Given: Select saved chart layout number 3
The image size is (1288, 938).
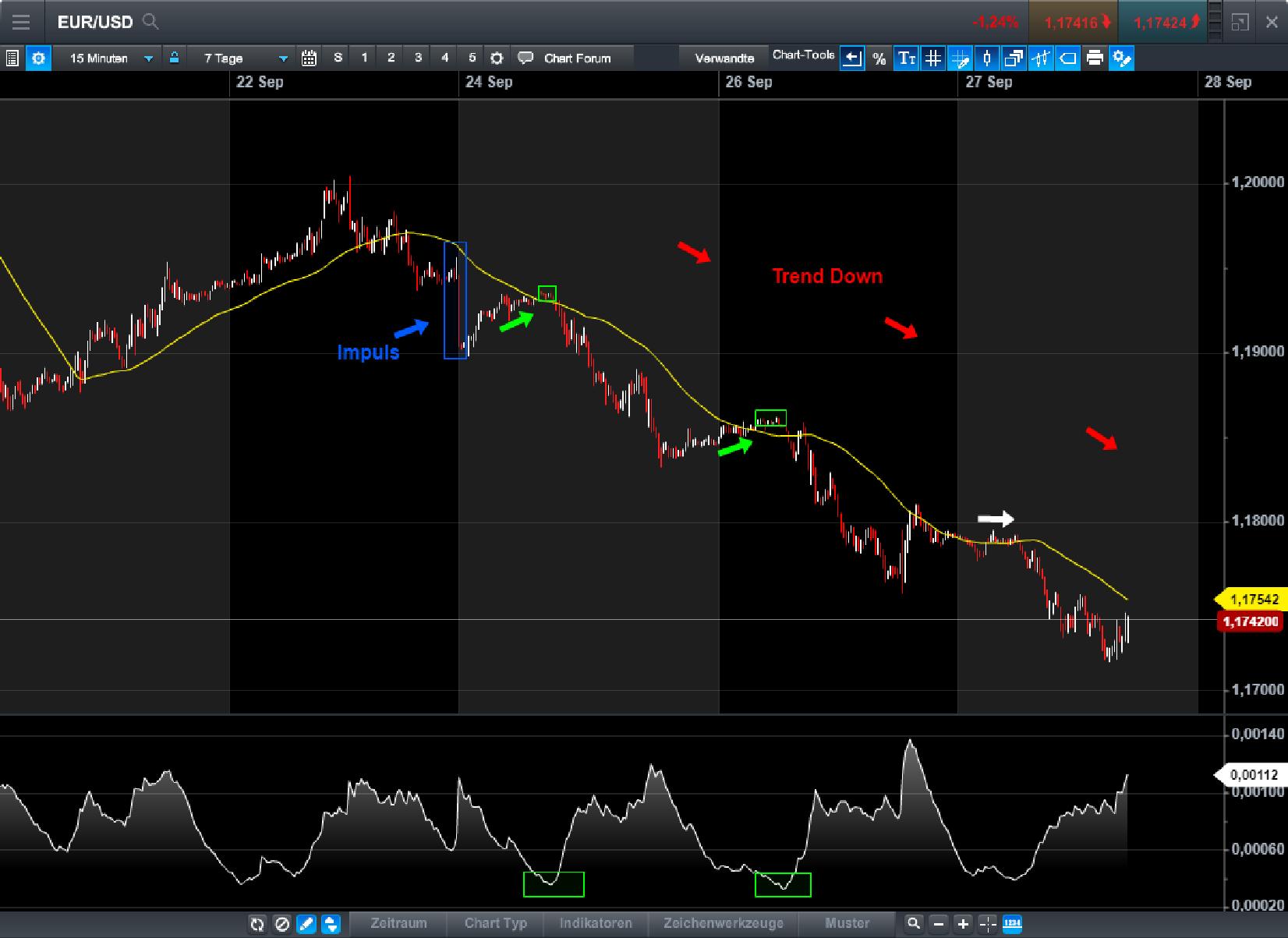Looking at the screenshot, I should point(418,58).
